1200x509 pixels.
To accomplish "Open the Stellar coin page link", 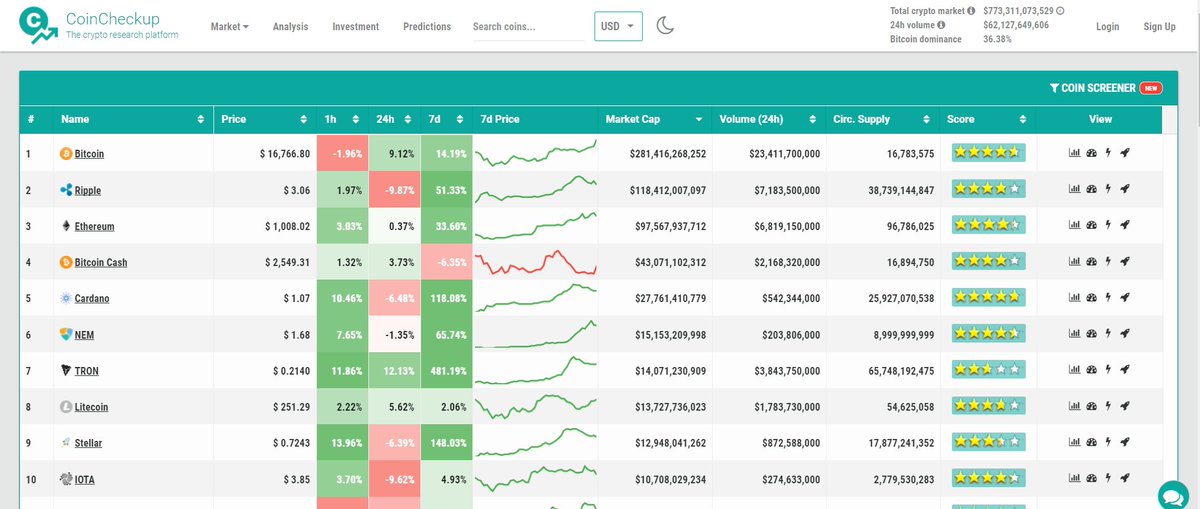I will click(88, 443).
